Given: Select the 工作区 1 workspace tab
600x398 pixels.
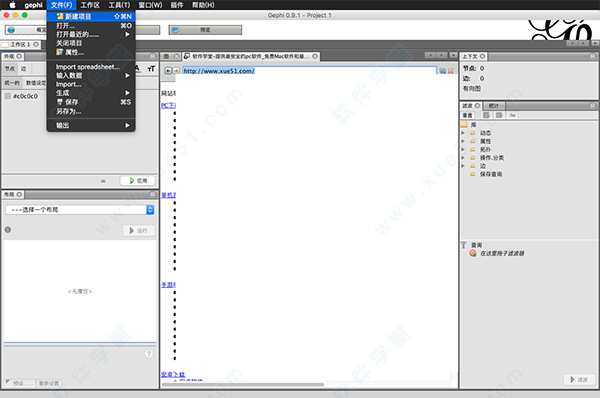Looking at the screenshot, I should coord(20,44).
